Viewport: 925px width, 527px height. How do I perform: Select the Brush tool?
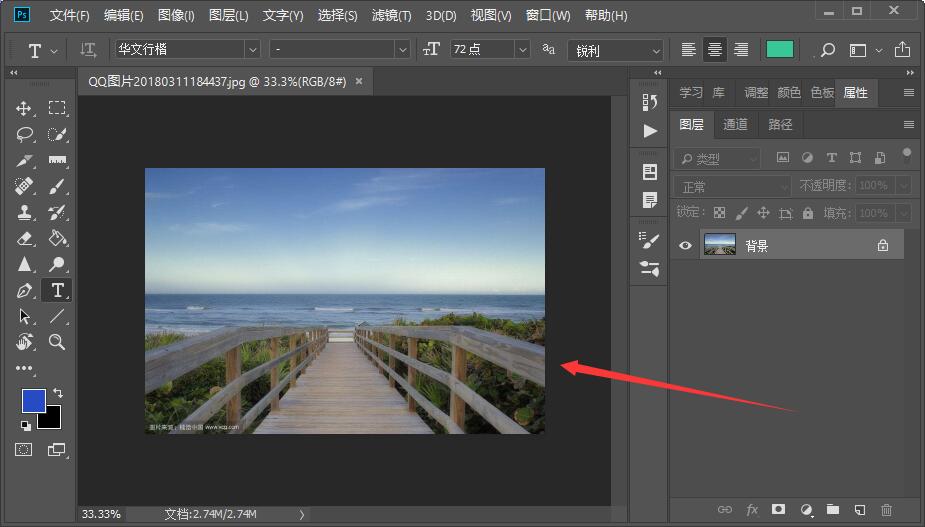57,186
